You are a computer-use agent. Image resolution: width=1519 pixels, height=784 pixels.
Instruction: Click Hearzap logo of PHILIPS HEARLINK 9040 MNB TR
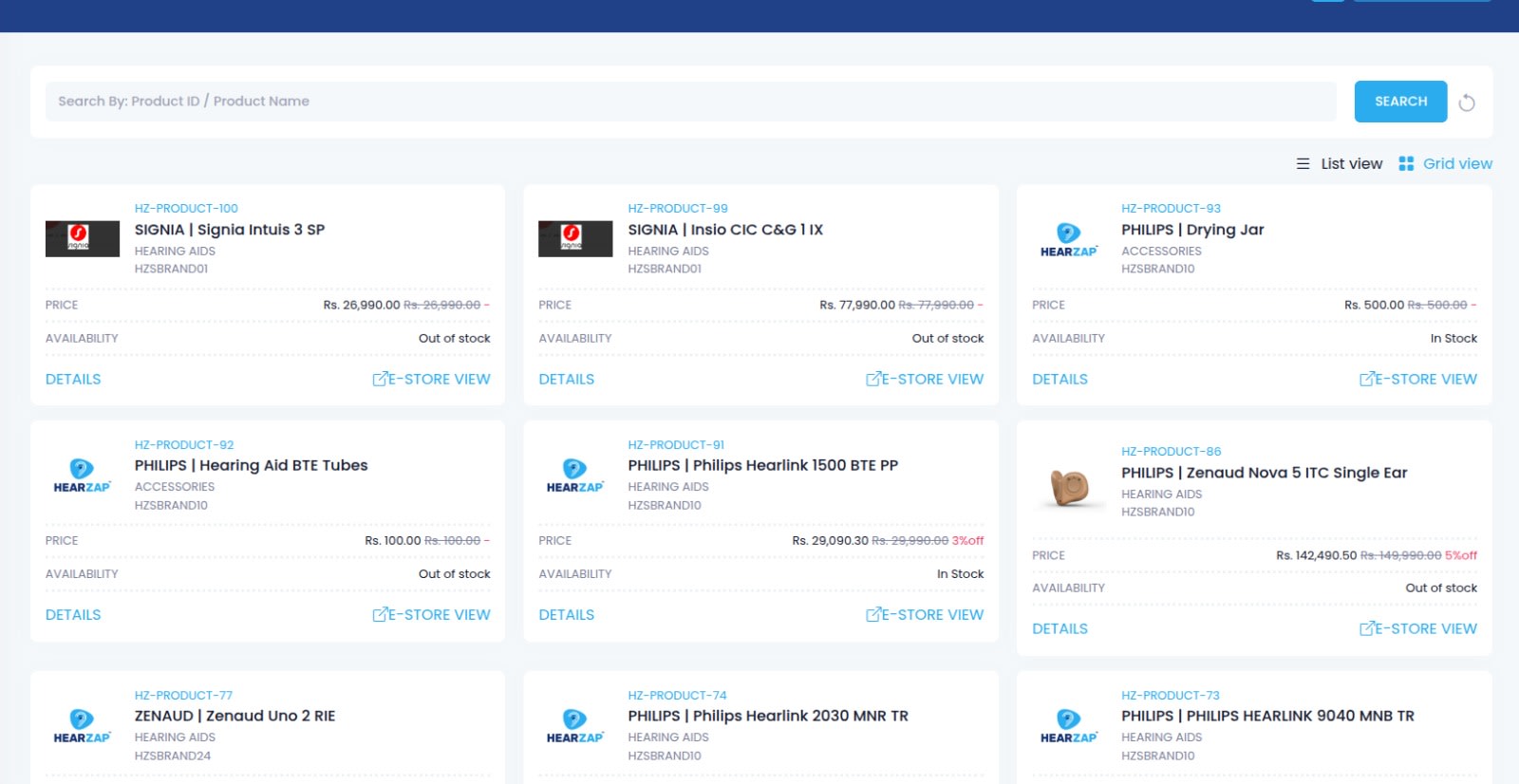(1069, 726)
